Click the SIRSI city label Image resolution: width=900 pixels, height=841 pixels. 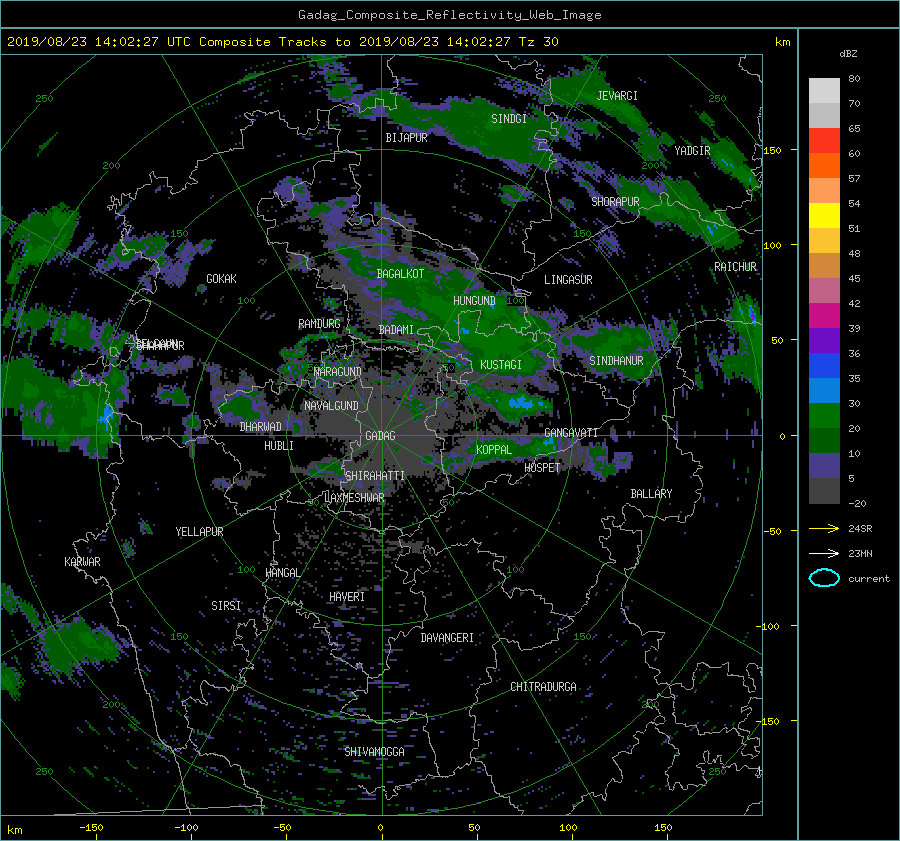pyautogui.click(x=226, y=606)
